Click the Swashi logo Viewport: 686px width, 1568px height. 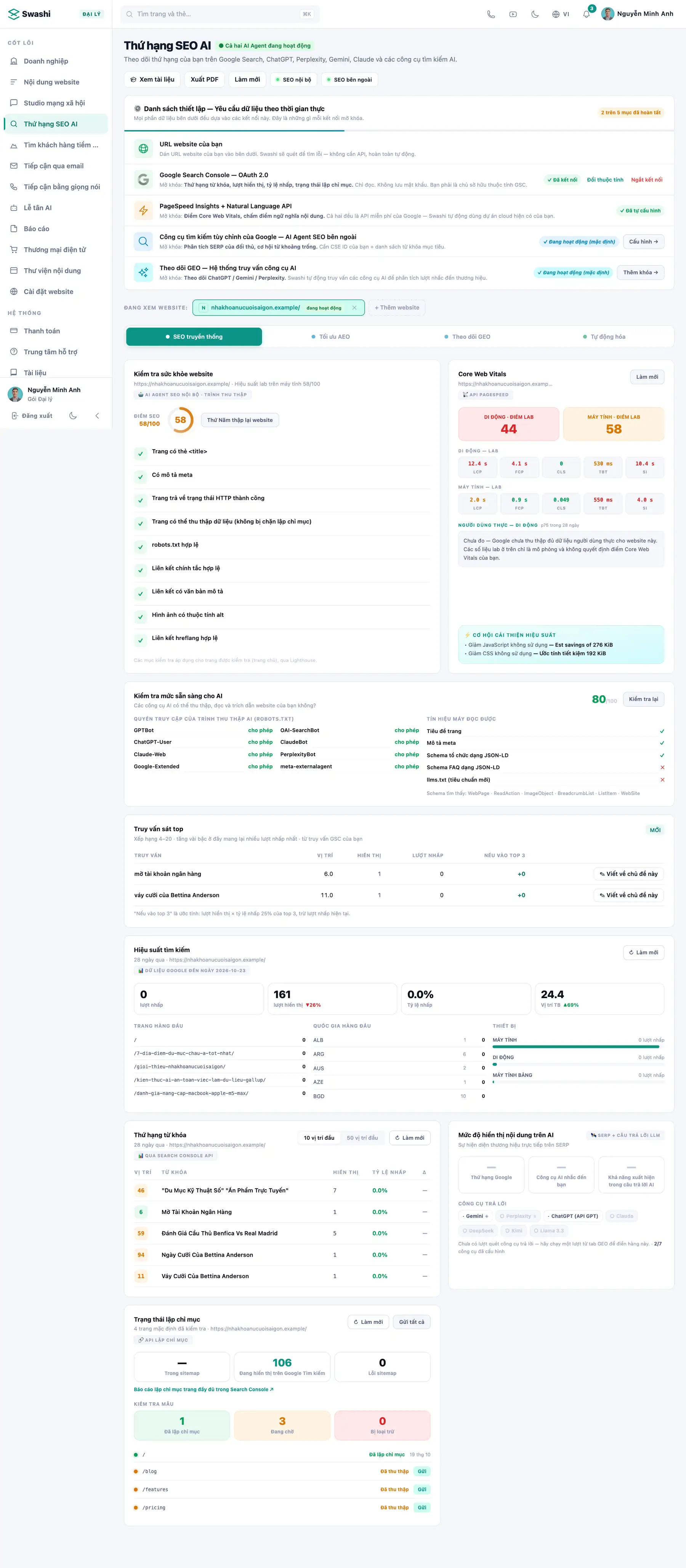[x=29, y=14]
